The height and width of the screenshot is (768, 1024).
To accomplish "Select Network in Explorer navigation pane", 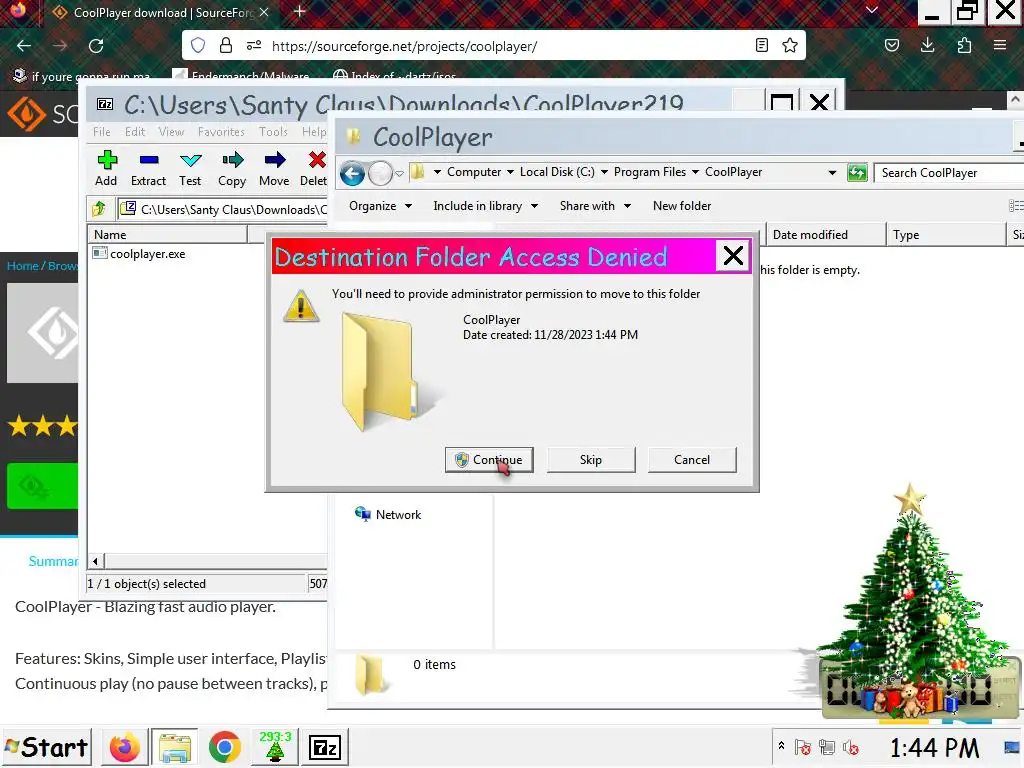I will coord(388,515).
